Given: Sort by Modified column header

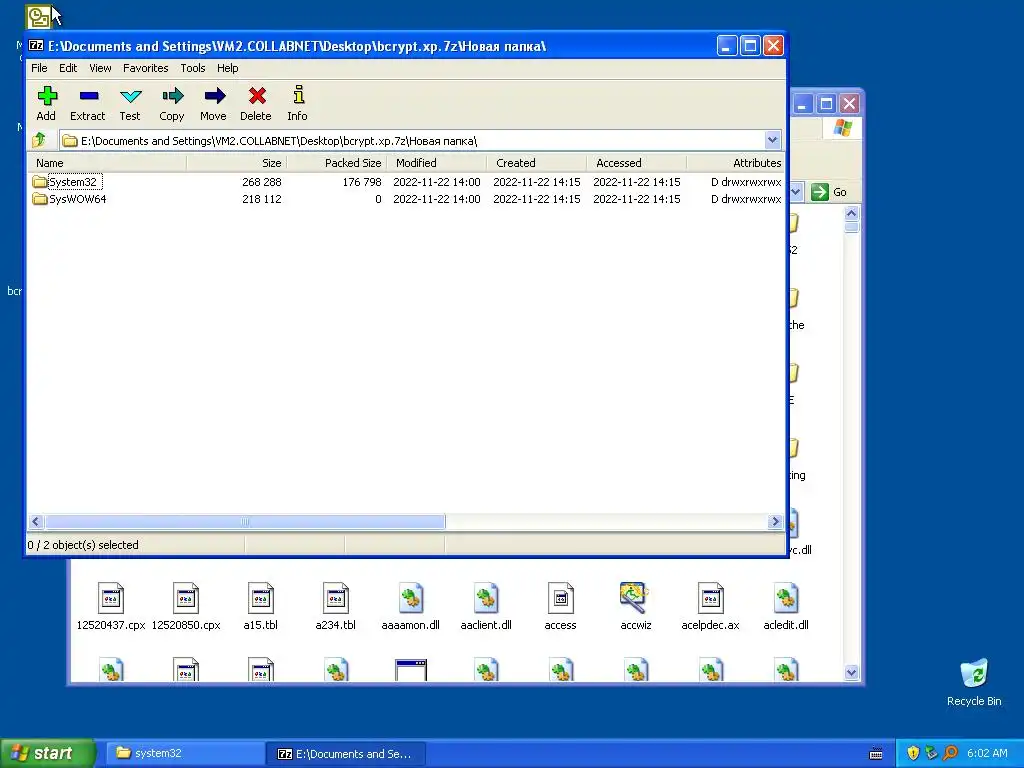Looking at the screenshot, I should (x=436, y=163).
